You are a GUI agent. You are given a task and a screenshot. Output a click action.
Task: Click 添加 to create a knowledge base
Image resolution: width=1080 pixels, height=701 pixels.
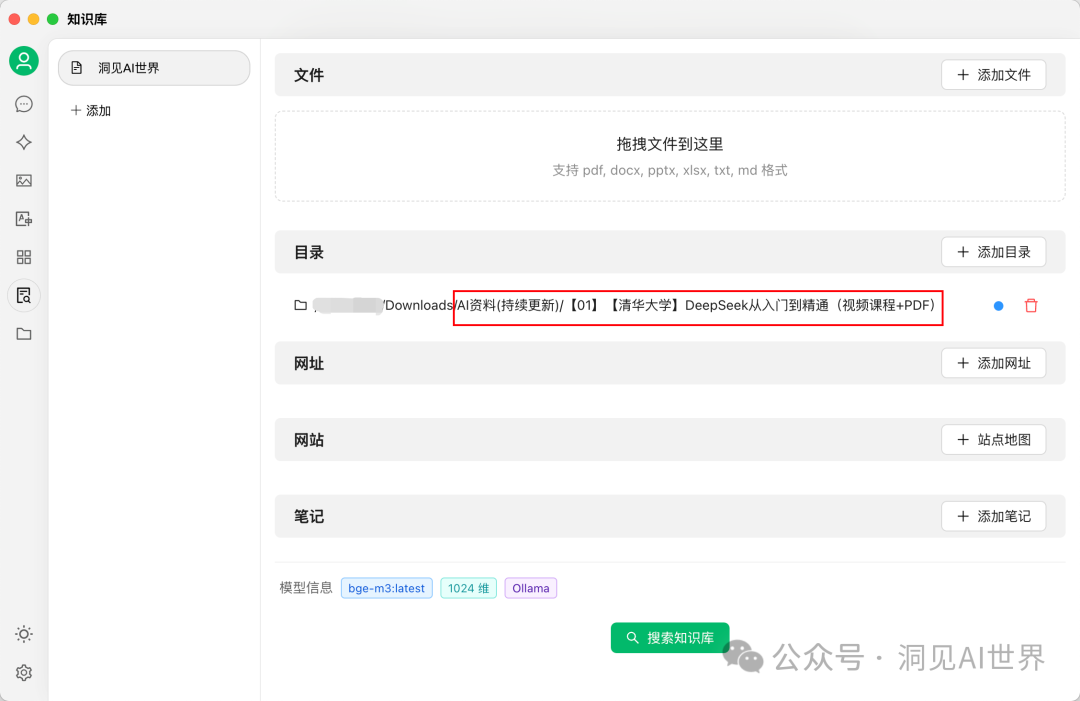(x=91, y=110)
